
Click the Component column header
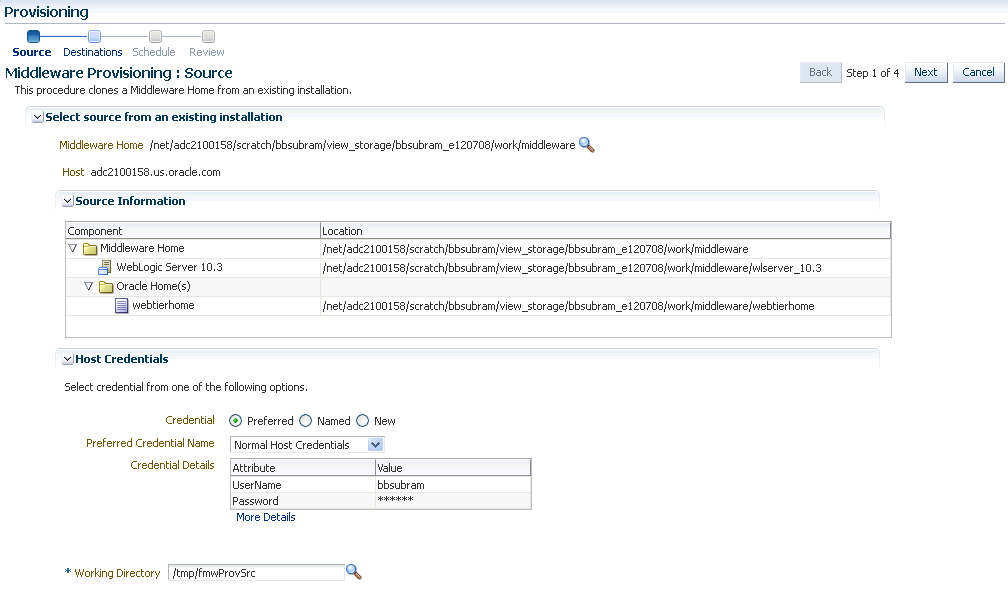coord(193,231)
